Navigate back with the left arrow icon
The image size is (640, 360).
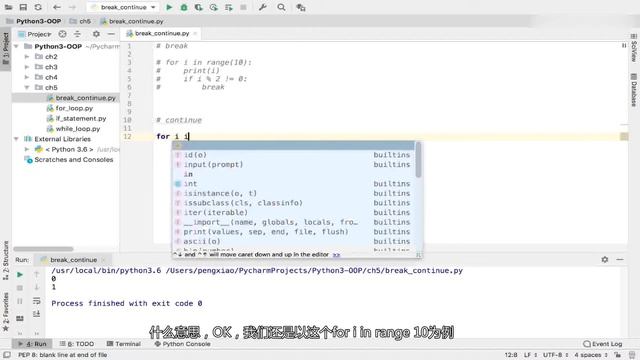tap(57, 7)
